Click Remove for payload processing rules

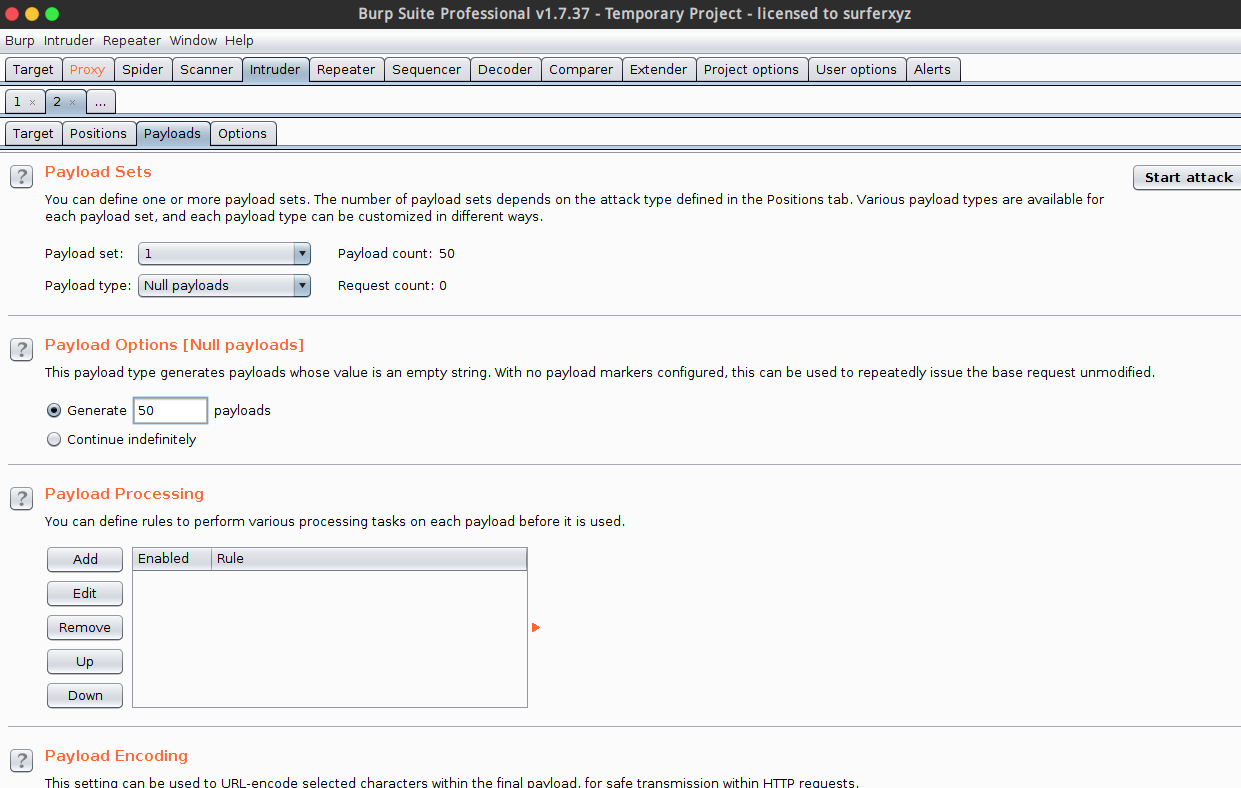point(85,627)
